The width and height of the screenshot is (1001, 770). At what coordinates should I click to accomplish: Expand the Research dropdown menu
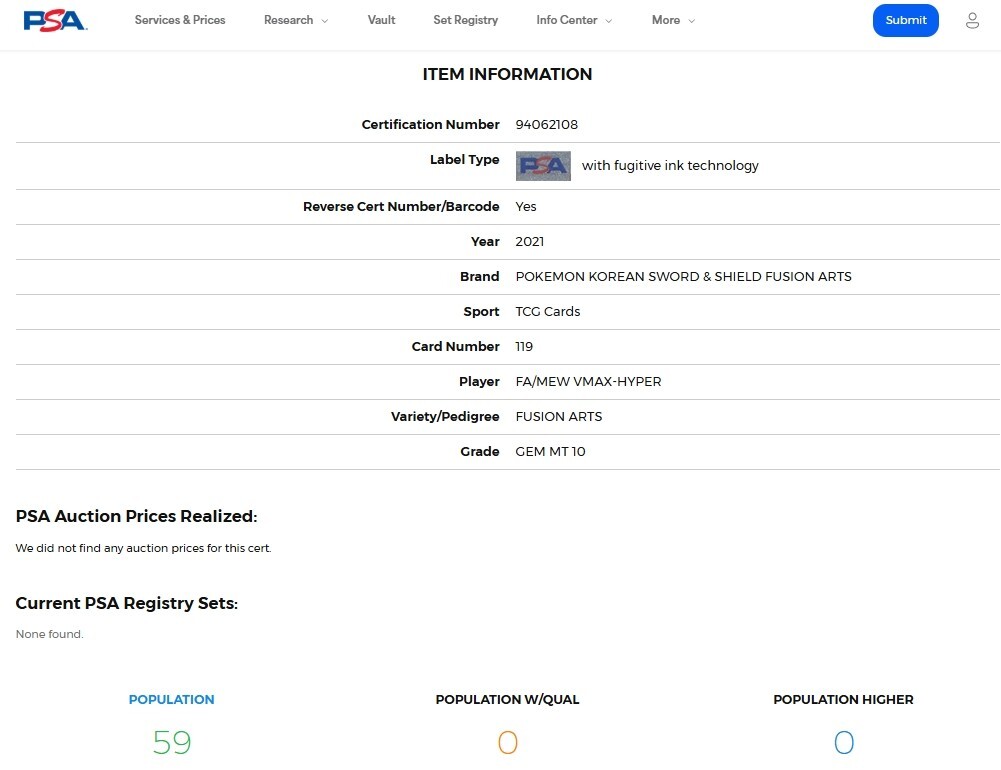click(x=296, y=20)
